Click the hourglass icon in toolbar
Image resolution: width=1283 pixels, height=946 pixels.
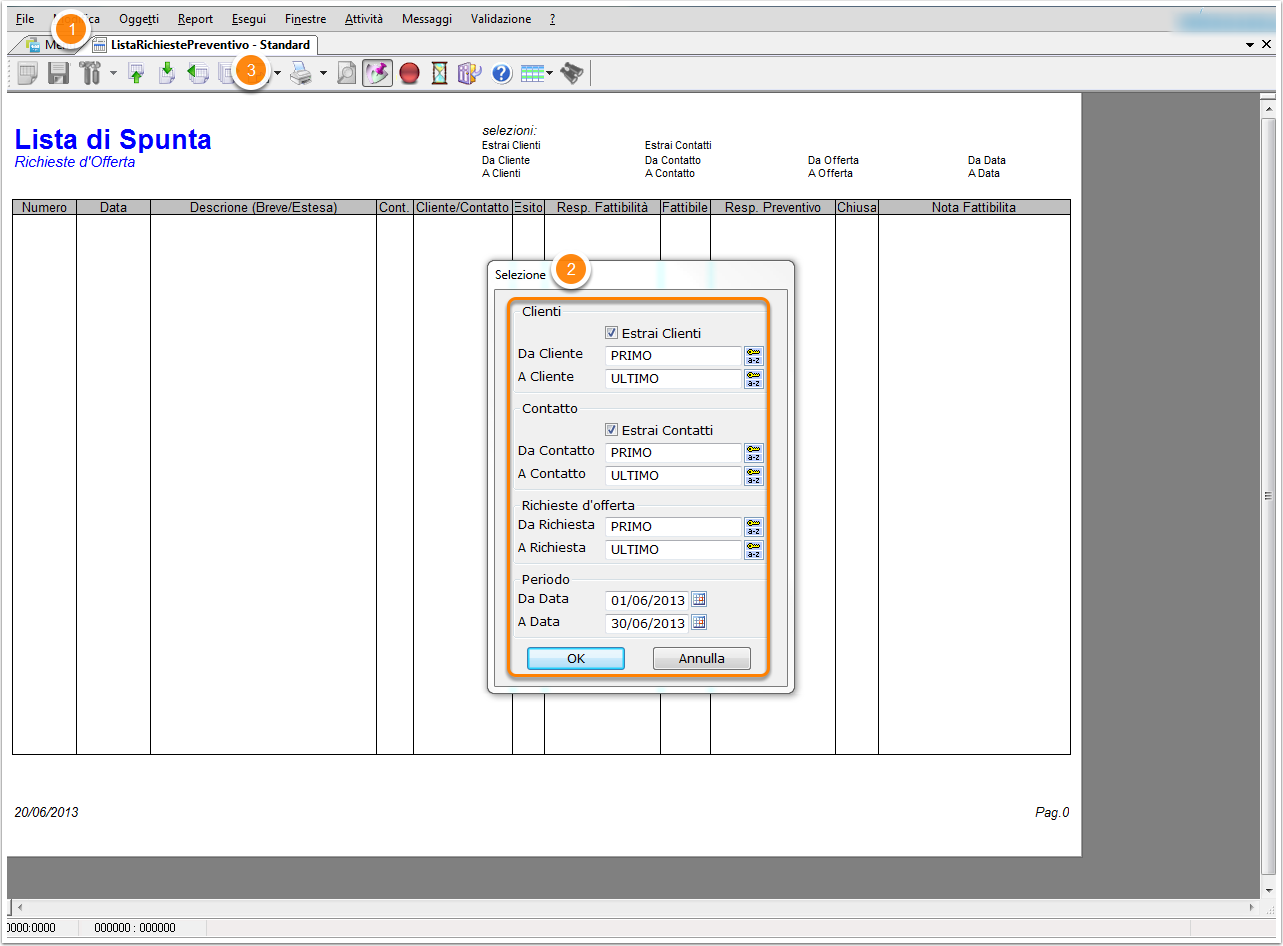439,74
